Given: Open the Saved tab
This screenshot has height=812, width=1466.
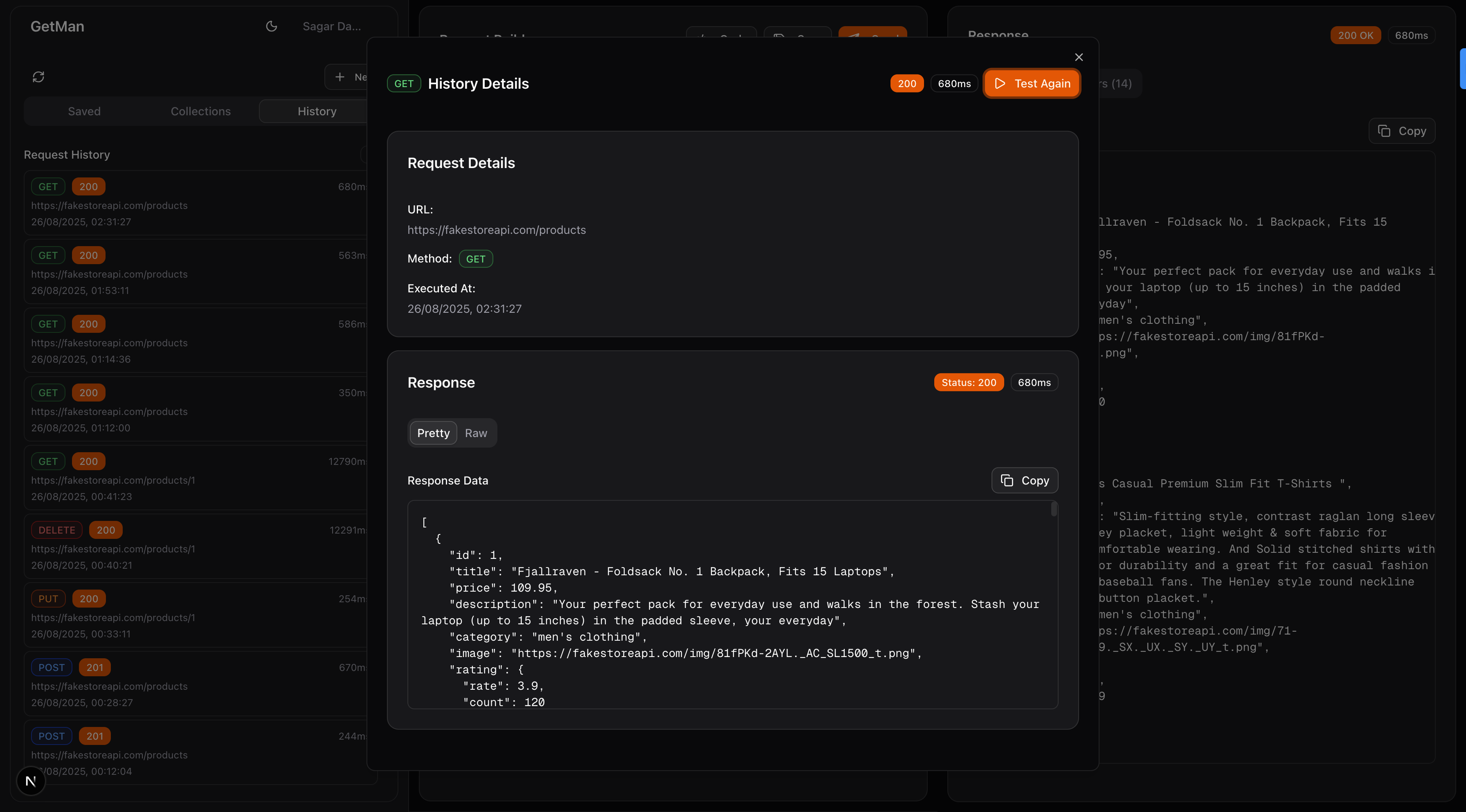Looking at the screenshot, I should pyautogui.click(x=84, y=112).
